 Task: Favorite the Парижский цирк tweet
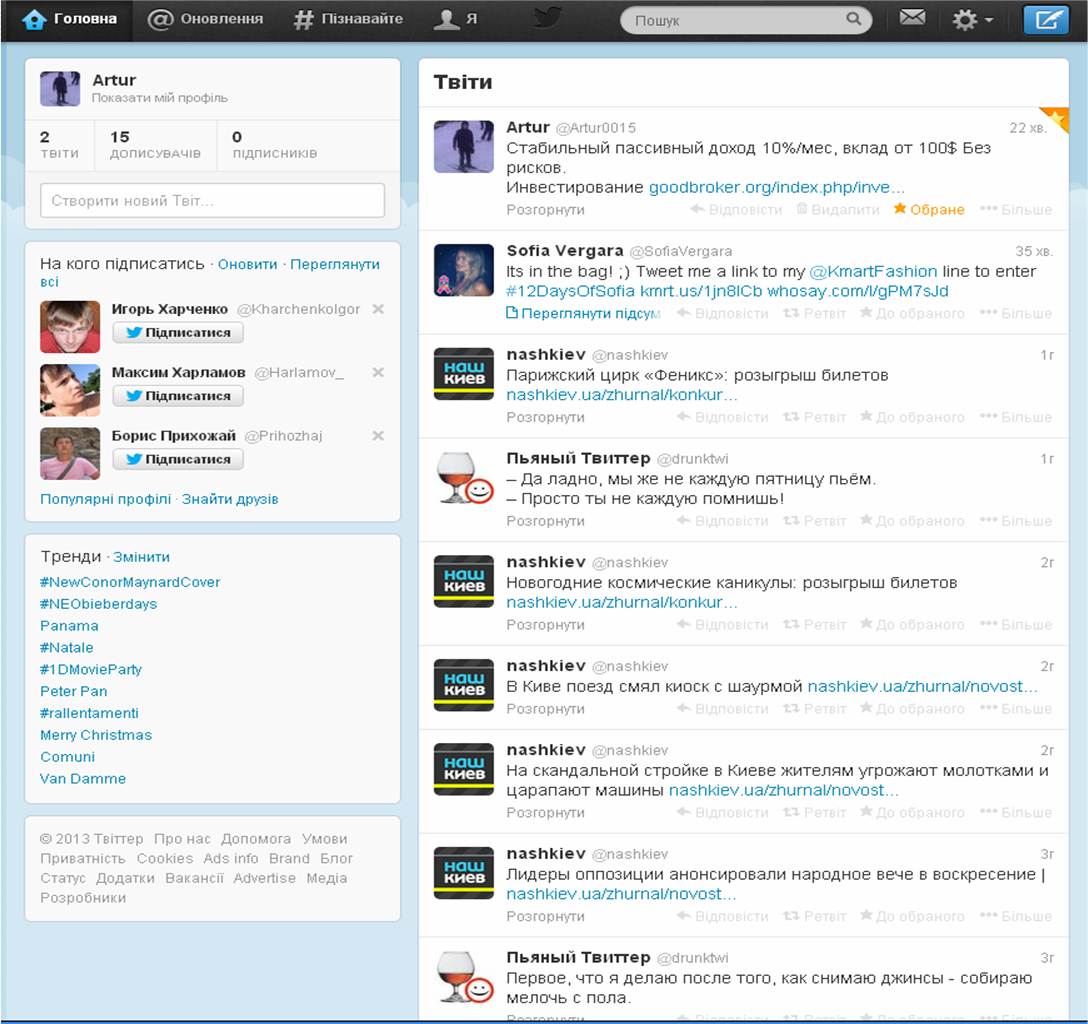pos(912,417)
